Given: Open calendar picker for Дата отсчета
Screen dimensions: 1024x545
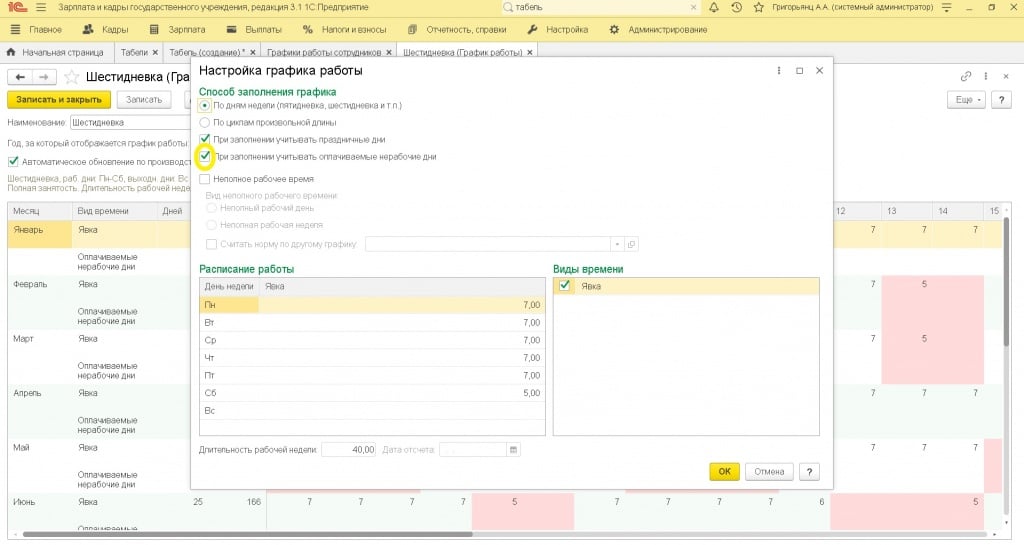Looking at the screenshot, I should 513,450.
